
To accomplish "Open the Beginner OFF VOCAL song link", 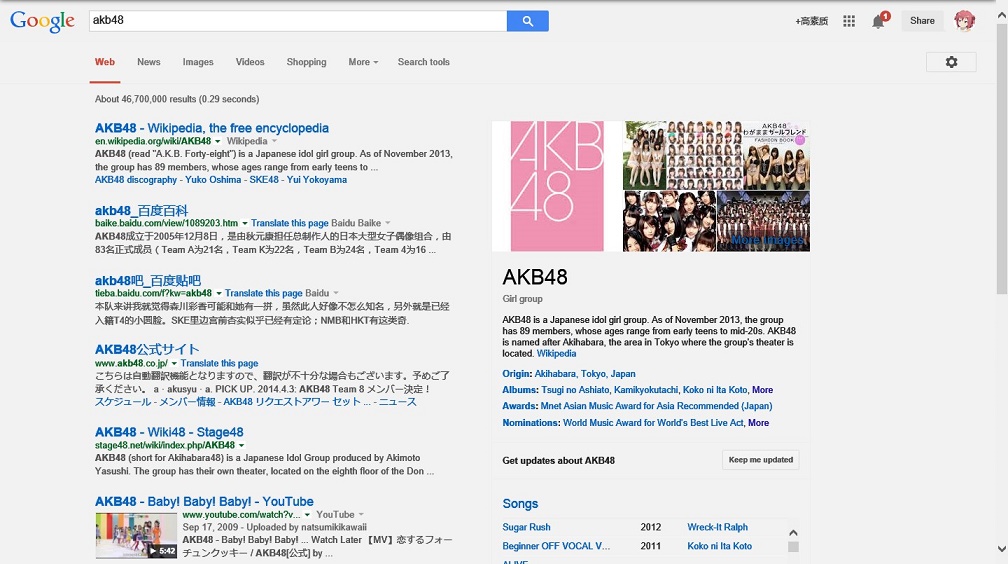I will pos(556,546).
